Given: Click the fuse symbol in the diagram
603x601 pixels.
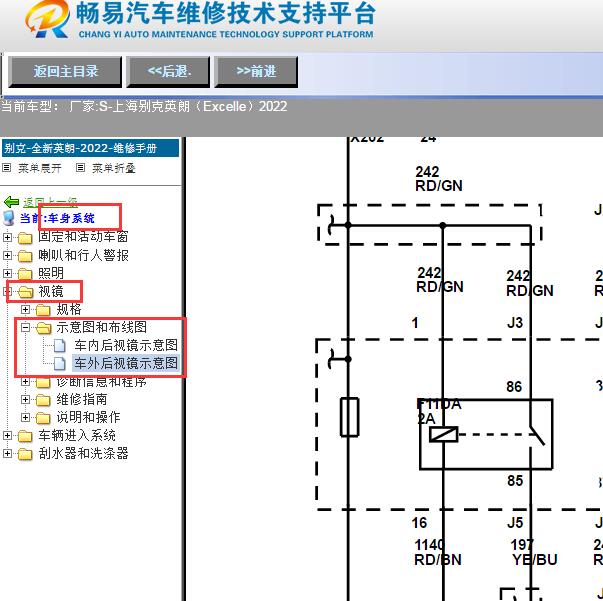Looking at the screenshot, I should (350, 417).
